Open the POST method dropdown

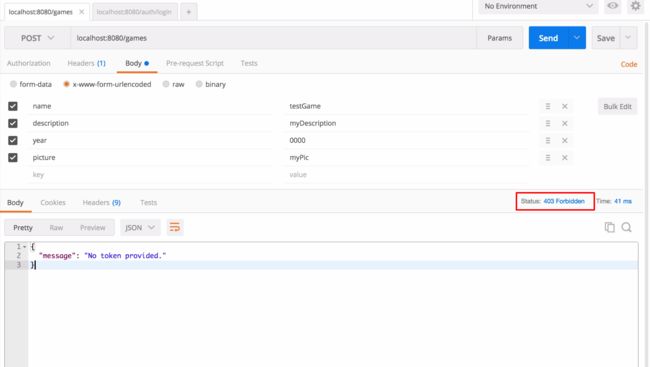[37, 38]
